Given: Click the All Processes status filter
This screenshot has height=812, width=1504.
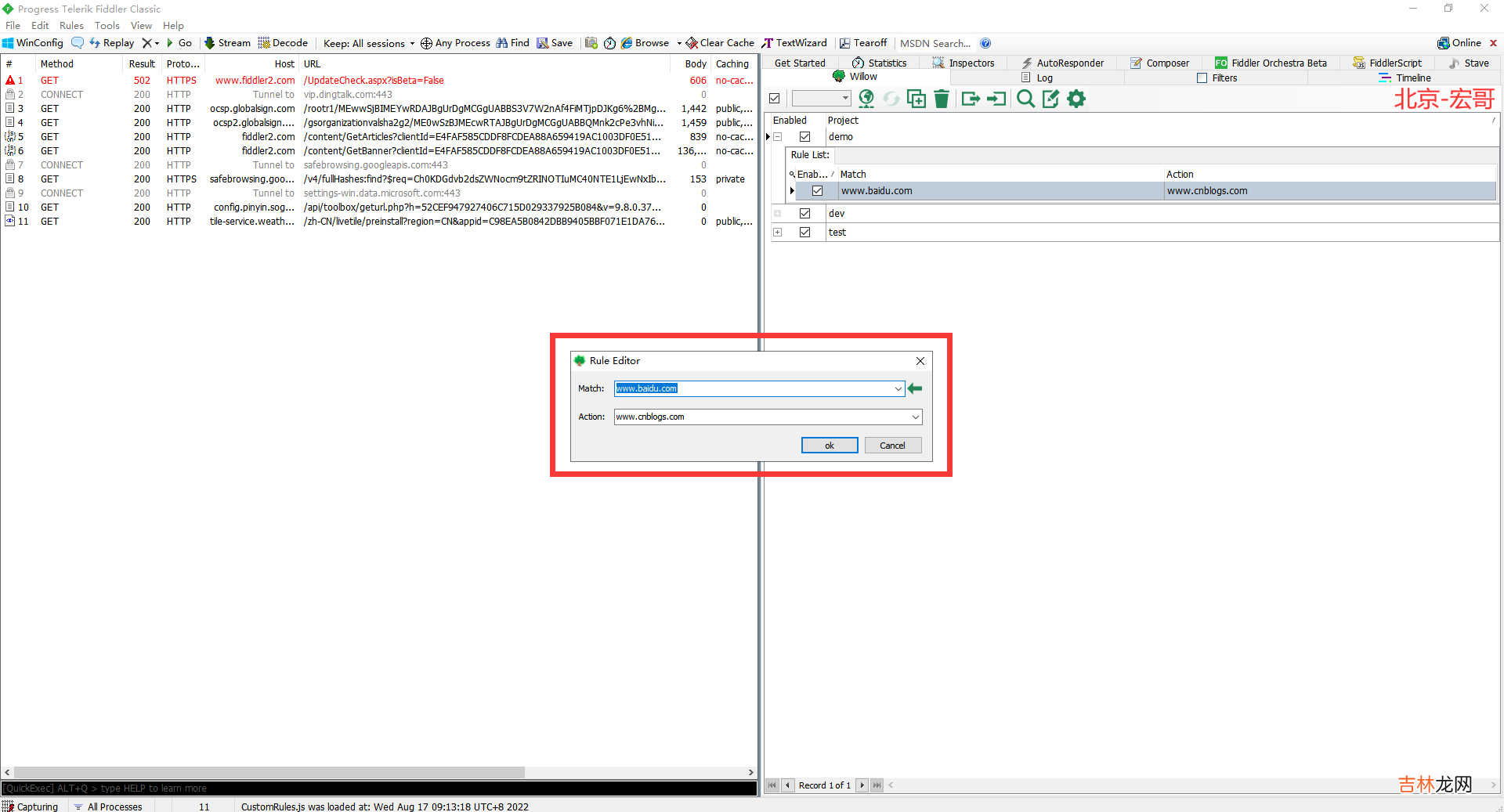Looking at the screenshot, I should click(108, 807).
